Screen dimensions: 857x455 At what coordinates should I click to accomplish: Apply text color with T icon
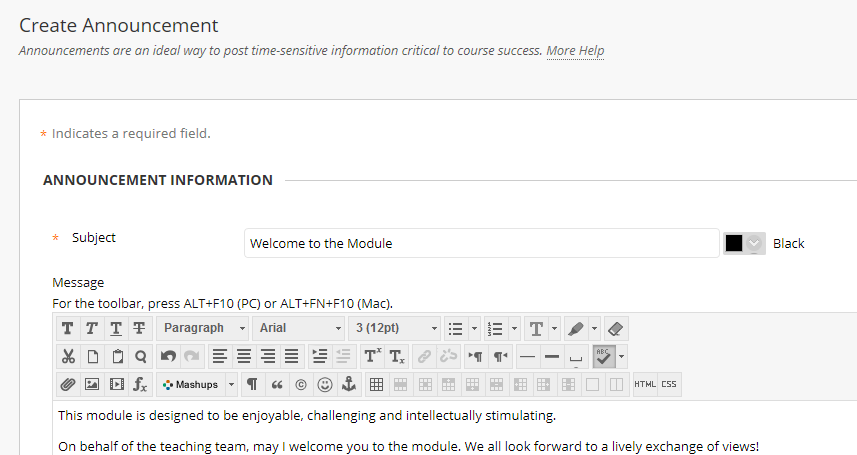536,328
